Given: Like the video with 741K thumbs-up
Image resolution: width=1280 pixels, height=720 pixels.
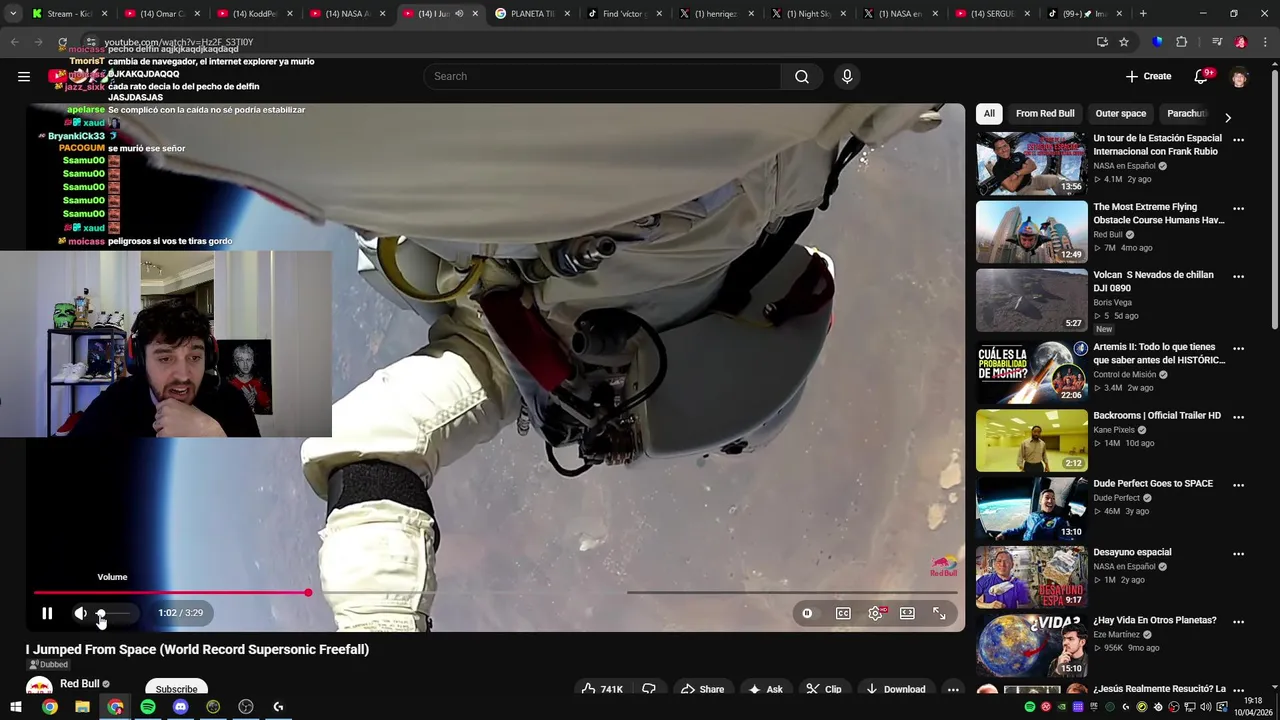Looking at the screenshot, I should (602, 689).
